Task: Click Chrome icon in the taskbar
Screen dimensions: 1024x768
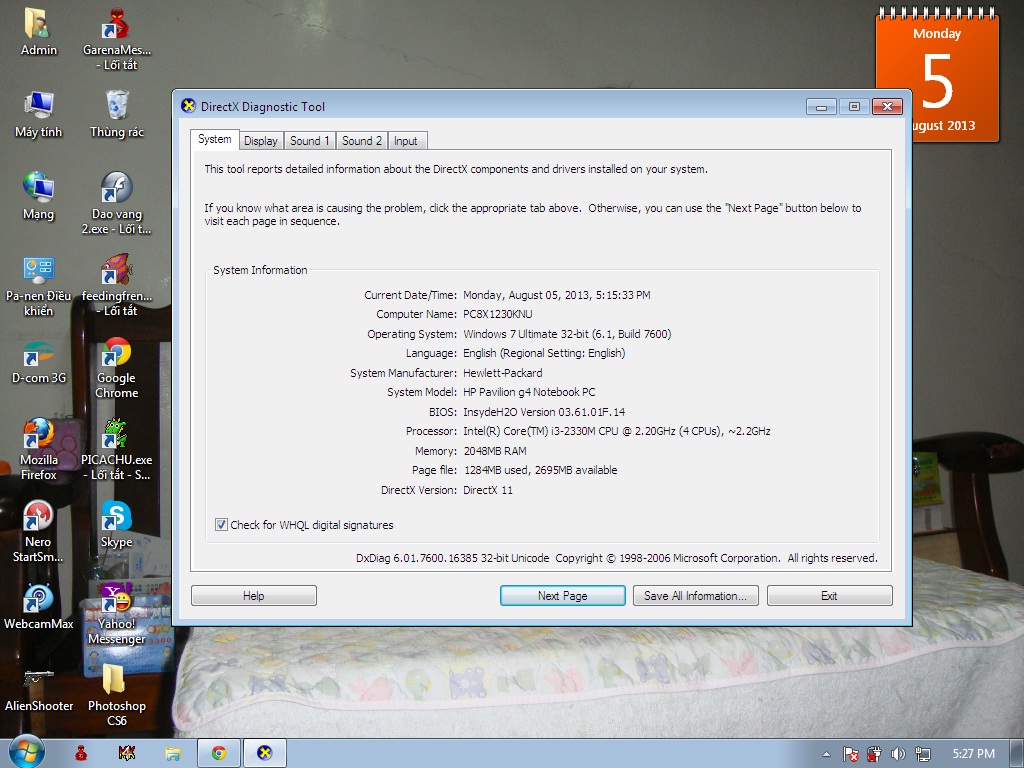Action: [218, 753]
